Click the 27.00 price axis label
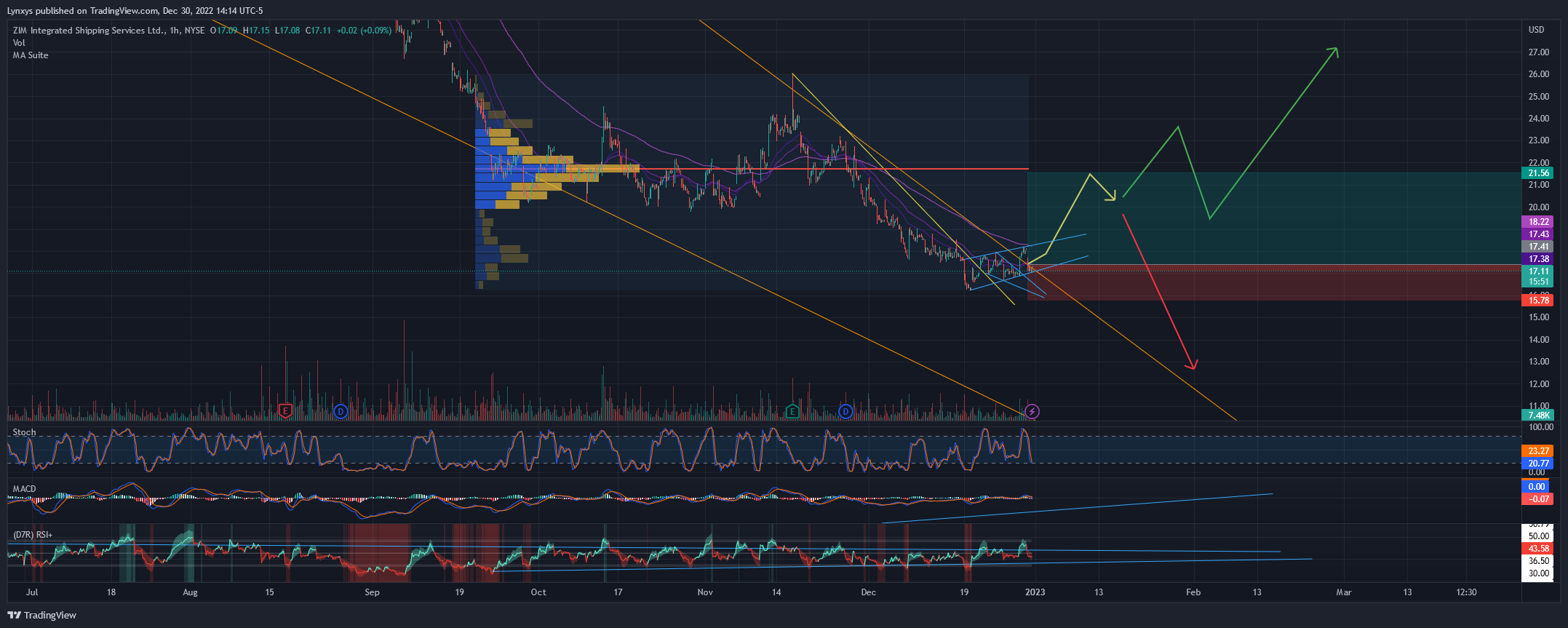This screenshot has width=1568, height=628. (x=1539, y=52)
